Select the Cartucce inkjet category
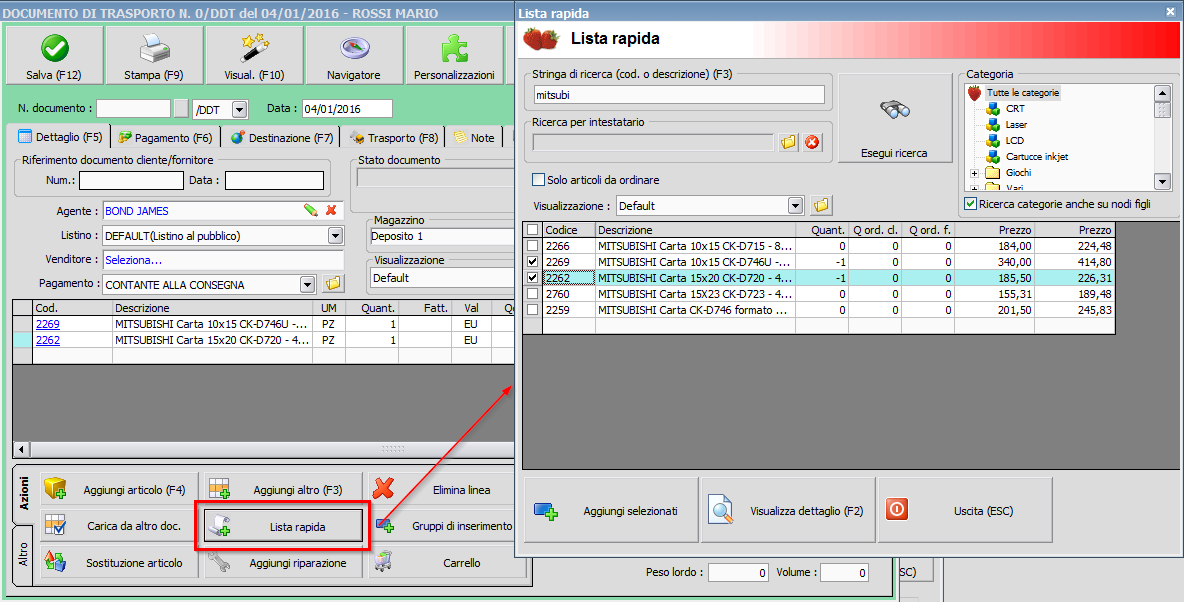The image size is (1184, 602). click(1037, 156)
